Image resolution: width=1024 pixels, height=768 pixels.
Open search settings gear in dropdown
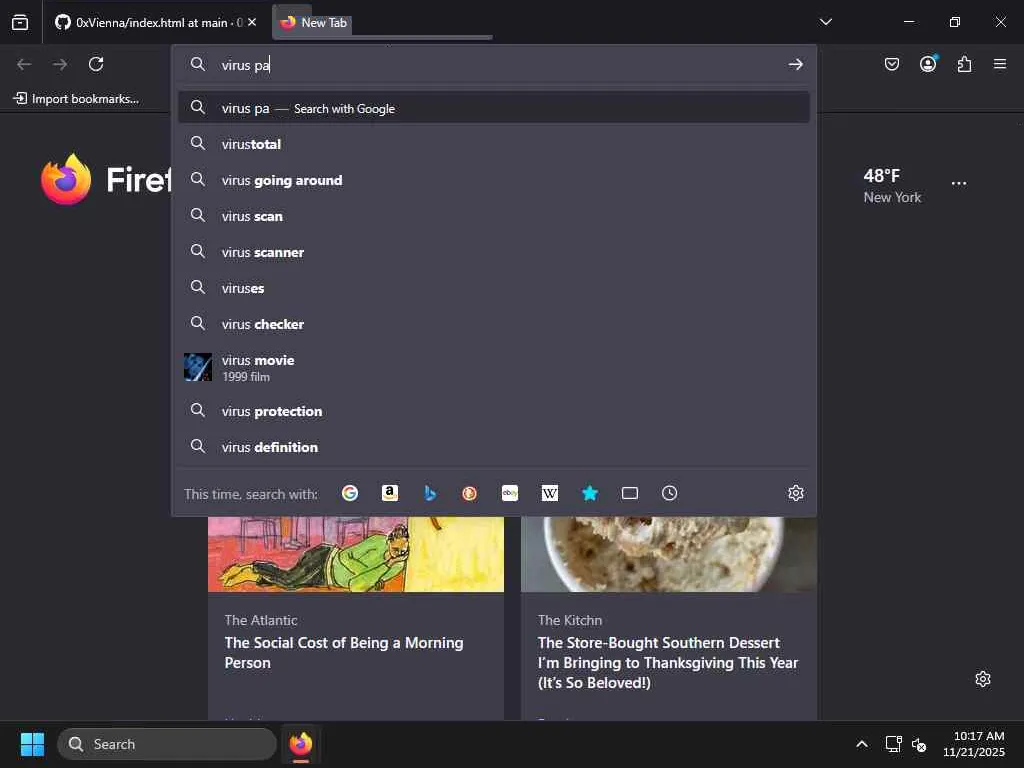tap(795, 493)
